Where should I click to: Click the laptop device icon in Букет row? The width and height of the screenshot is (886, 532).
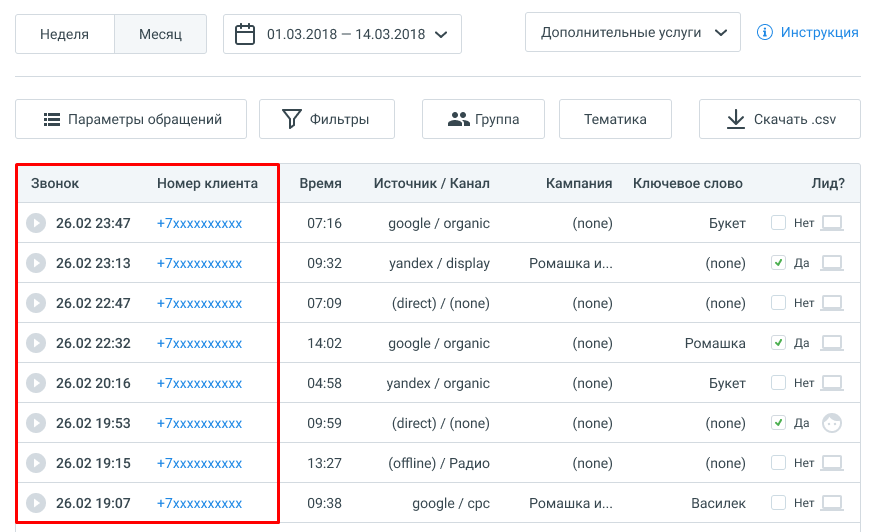click(831, 223)
